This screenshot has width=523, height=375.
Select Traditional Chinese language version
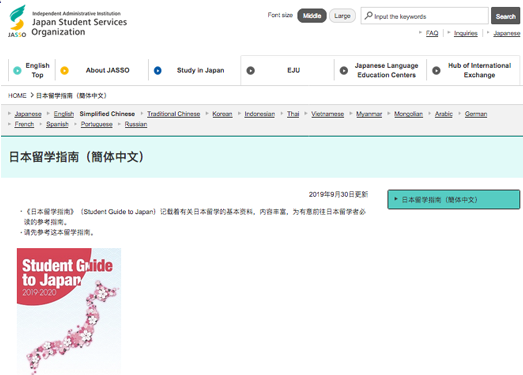[x=173, y=114]
